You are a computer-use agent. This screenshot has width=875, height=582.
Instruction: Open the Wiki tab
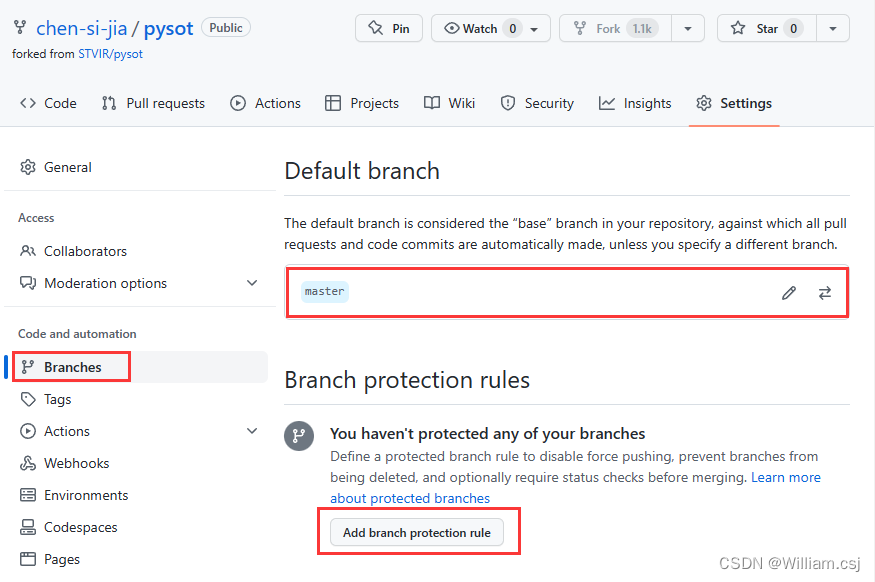(450, 103)
